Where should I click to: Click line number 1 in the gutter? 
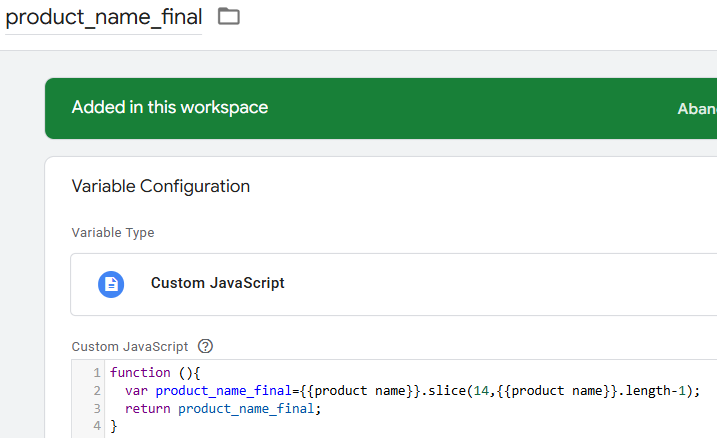point(97,373)
